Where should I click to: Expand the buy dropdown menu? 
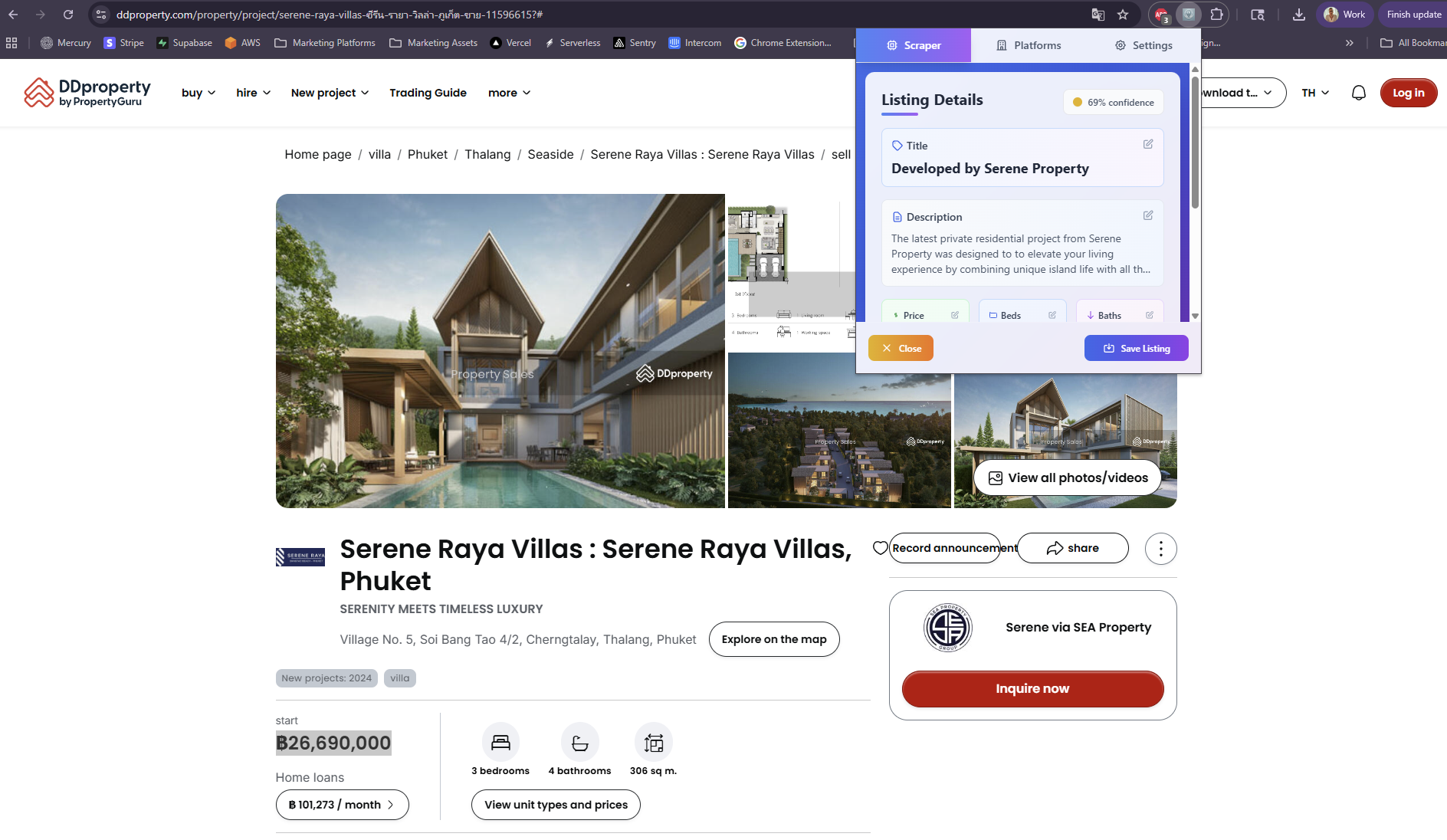pos(198,93)
